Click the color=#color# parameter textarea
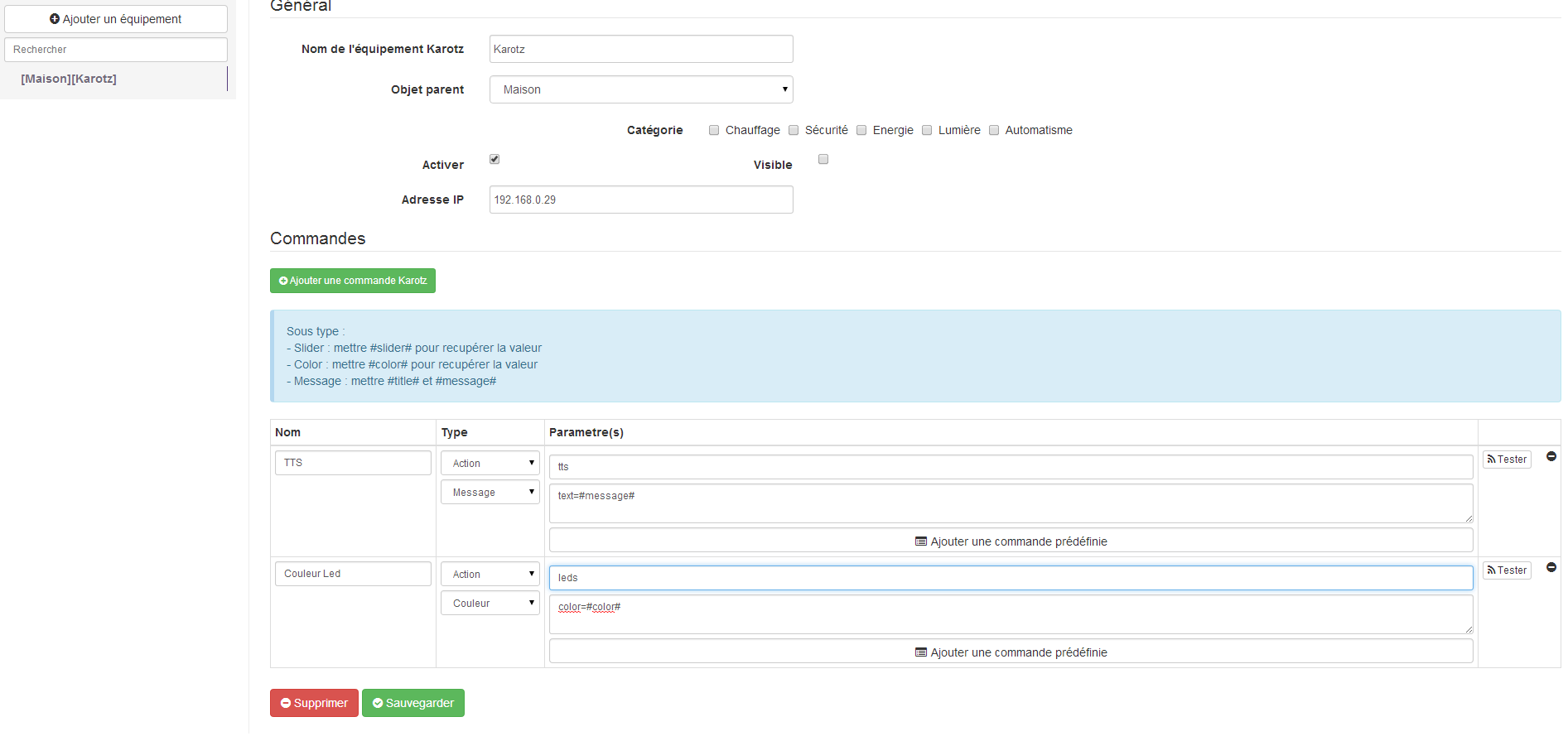1568x741 pixels. pyautogui.click(x=1011, y=614)
